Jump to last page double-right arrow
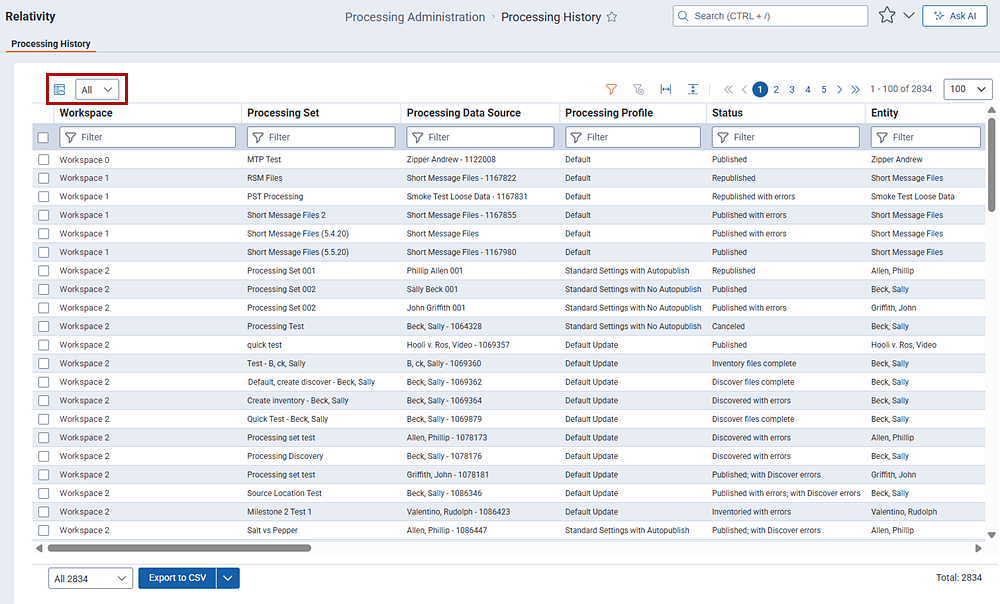The width and height of the screenshot is (1000, 604). click(855, 89)
